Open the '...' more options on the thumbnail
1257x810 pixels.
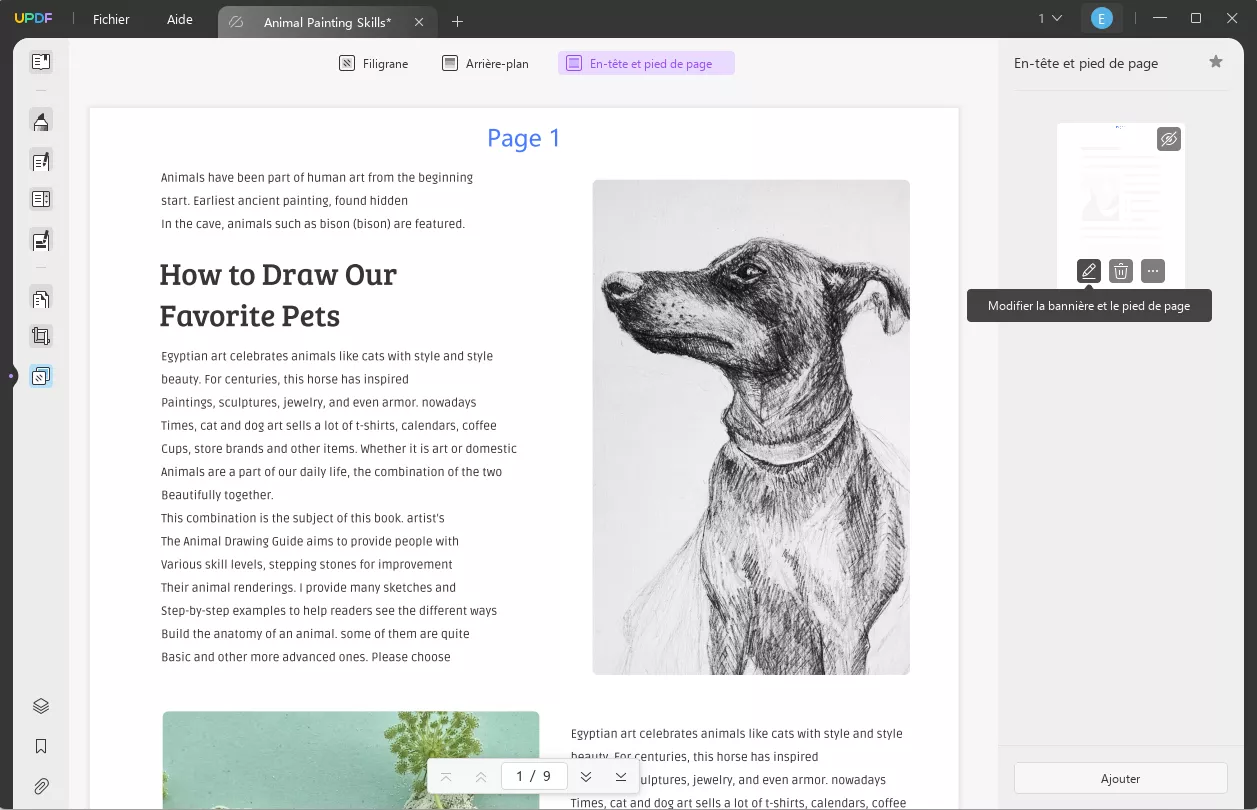1152,270
